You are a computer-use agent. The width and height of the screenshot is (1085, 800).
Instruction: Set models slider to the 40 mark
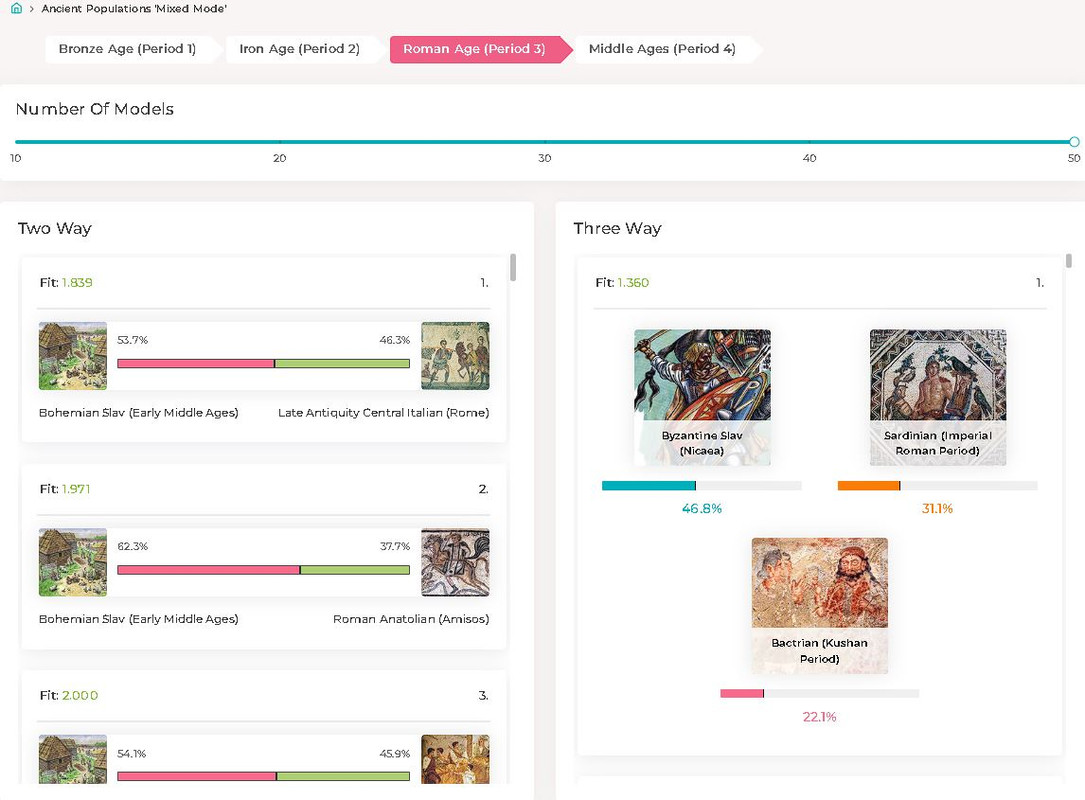pos(809,142)
